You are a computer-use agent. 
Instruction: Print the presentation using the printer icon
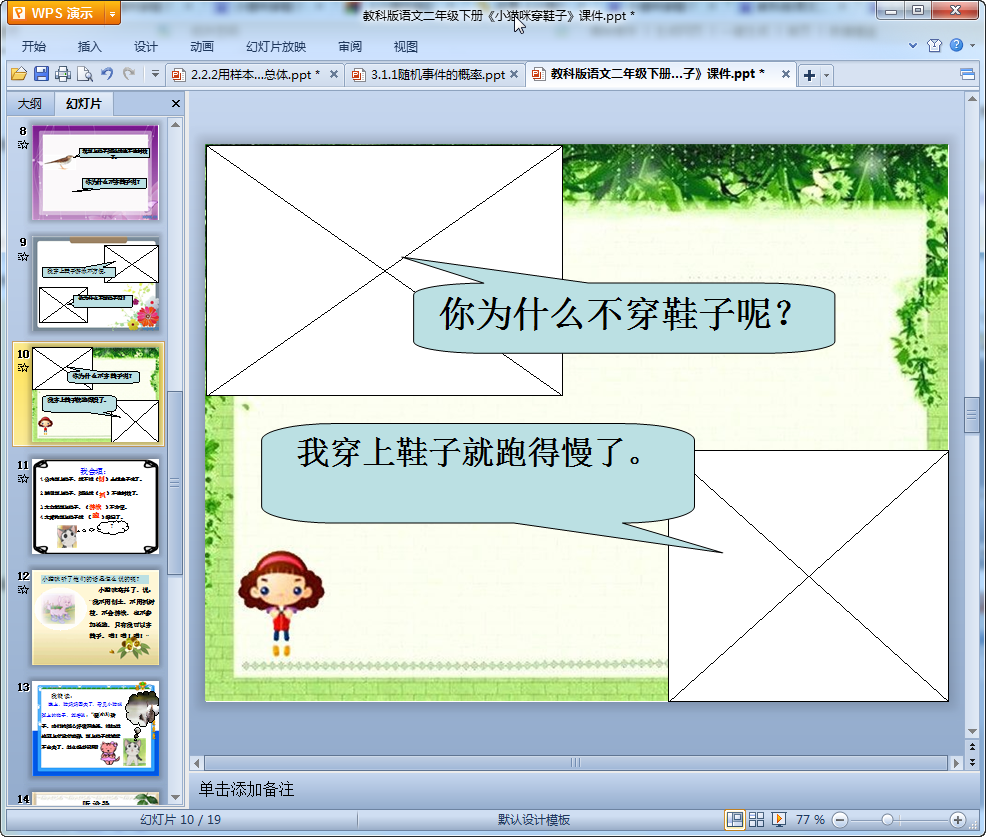(x=63, y=74)
